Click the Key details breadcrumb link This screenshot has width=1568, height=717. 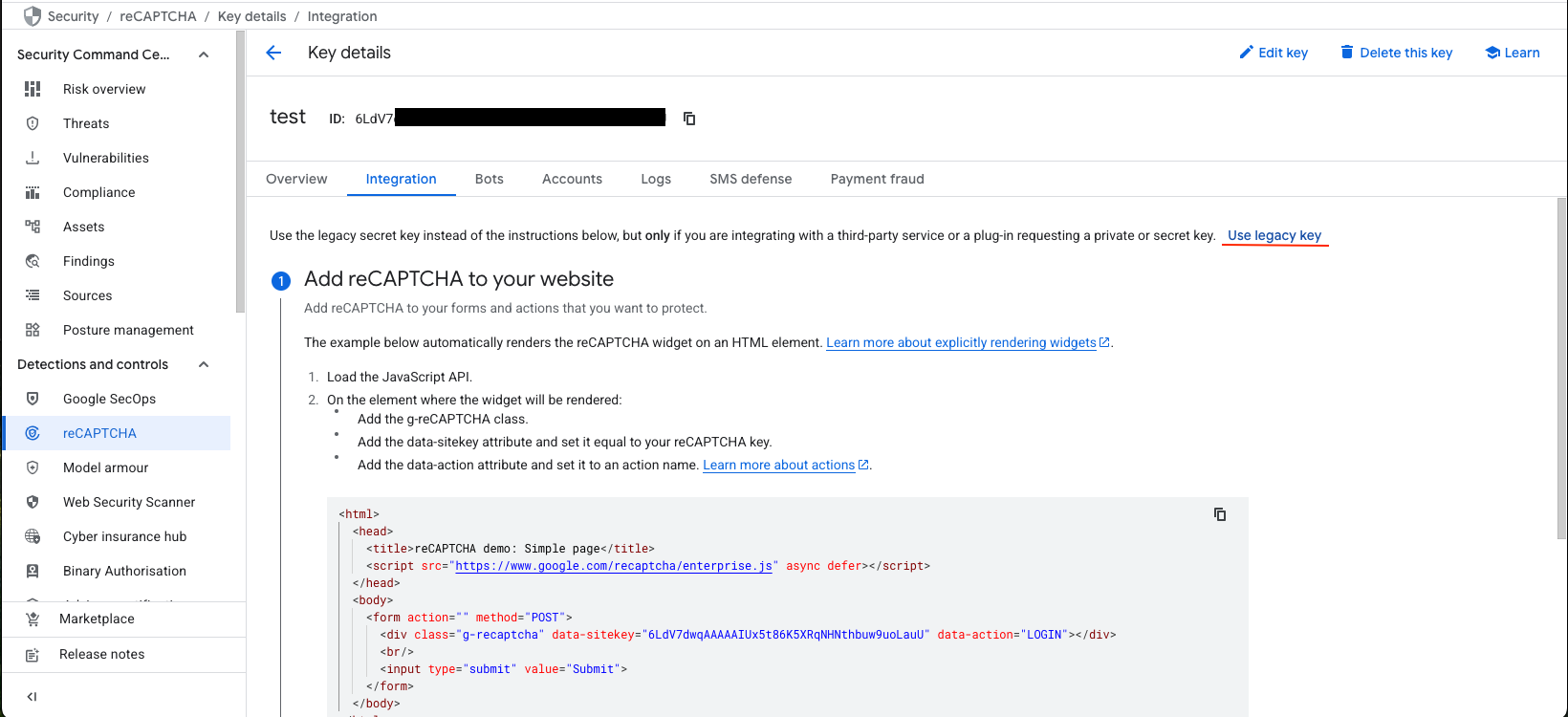point(252,16)
